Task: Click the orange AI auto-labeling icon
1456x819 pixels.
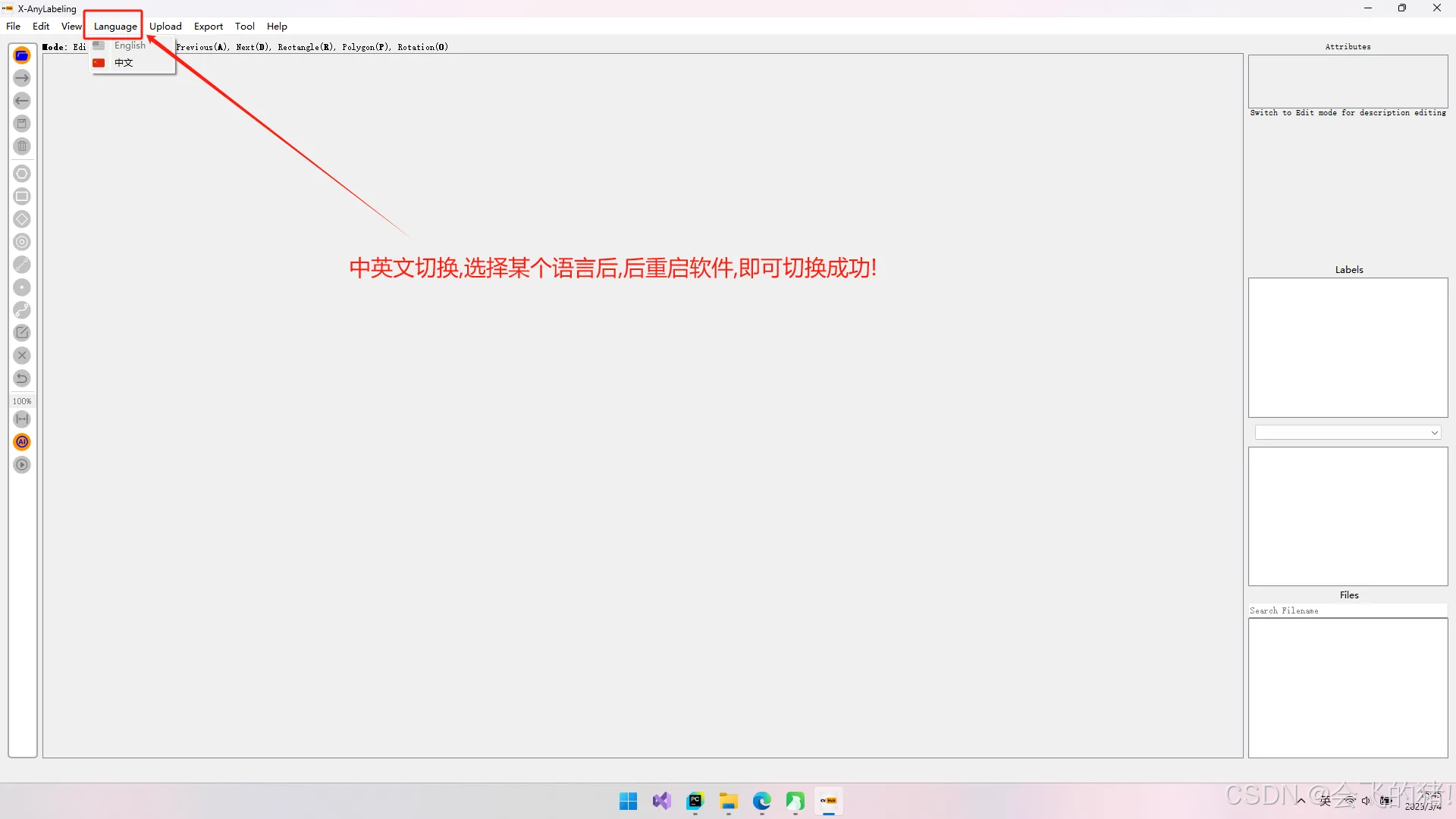Action: (22, 442)
